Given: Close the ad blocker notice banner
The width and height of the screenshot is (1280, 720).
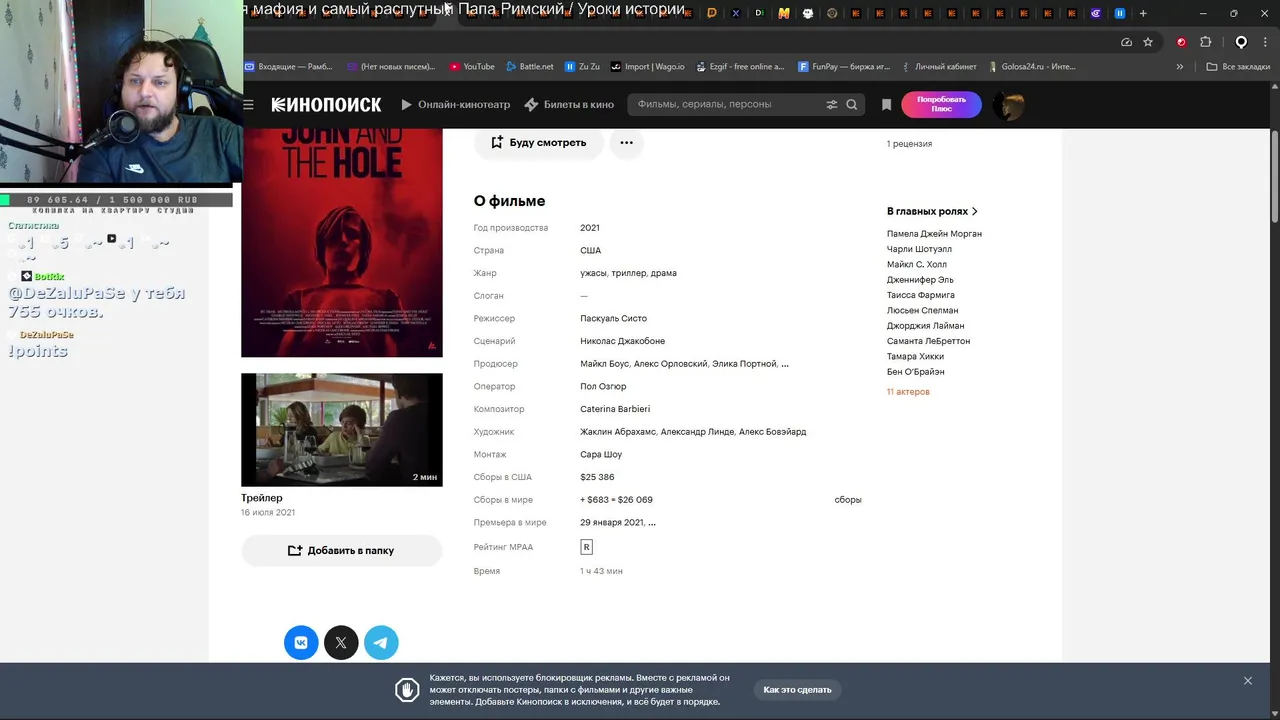Looking at the screenshot, I should 1248,681.
